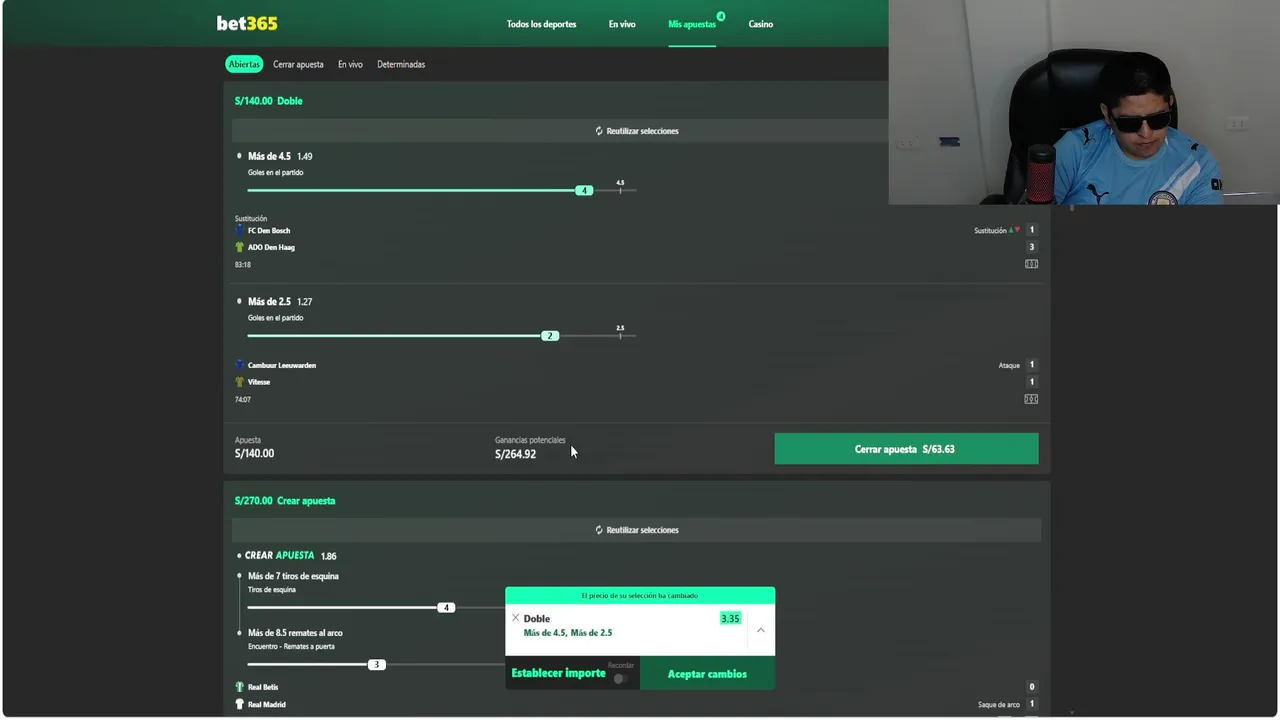Click the Mis apuestas count badge
Image resolution: width=1280 pixels, height=720 pixels.
point(721,16)
